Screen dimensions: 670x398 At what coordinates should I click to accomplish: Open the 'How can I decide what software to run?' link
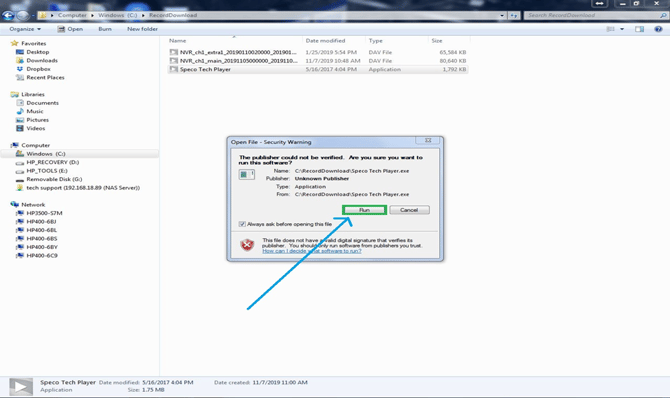[x=311, y=251]
